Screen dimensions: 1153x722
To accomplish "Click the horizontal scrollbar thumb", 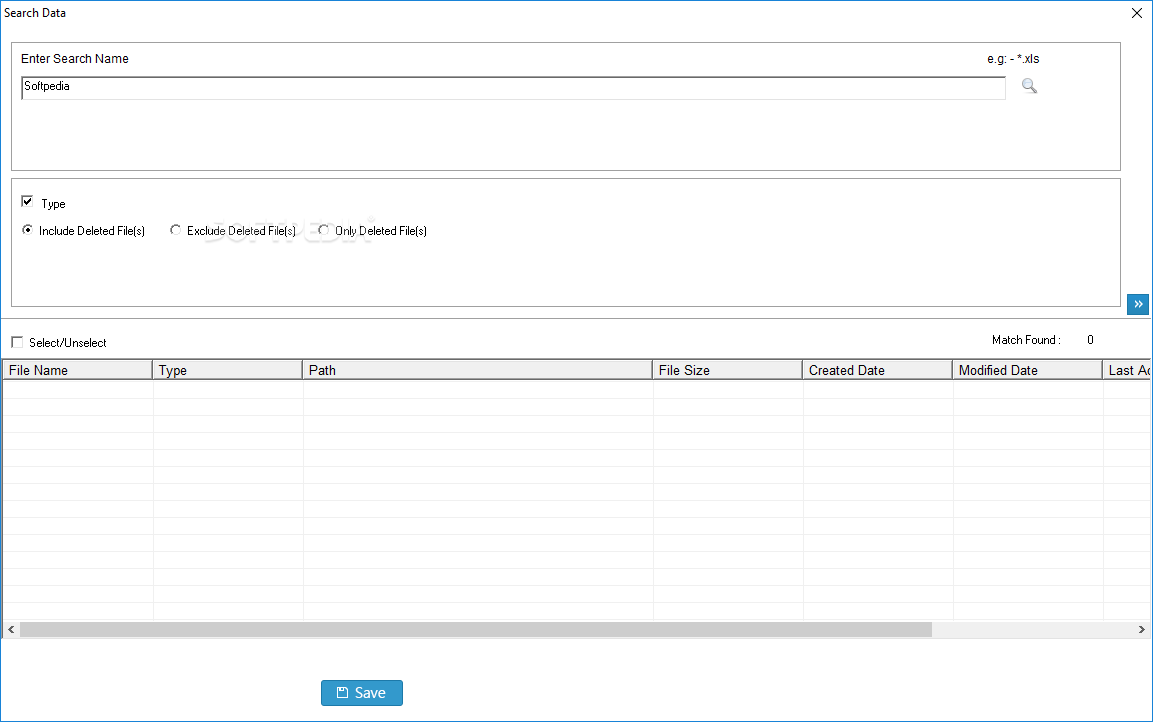I will pyautogui.click(x=476, y=629).
